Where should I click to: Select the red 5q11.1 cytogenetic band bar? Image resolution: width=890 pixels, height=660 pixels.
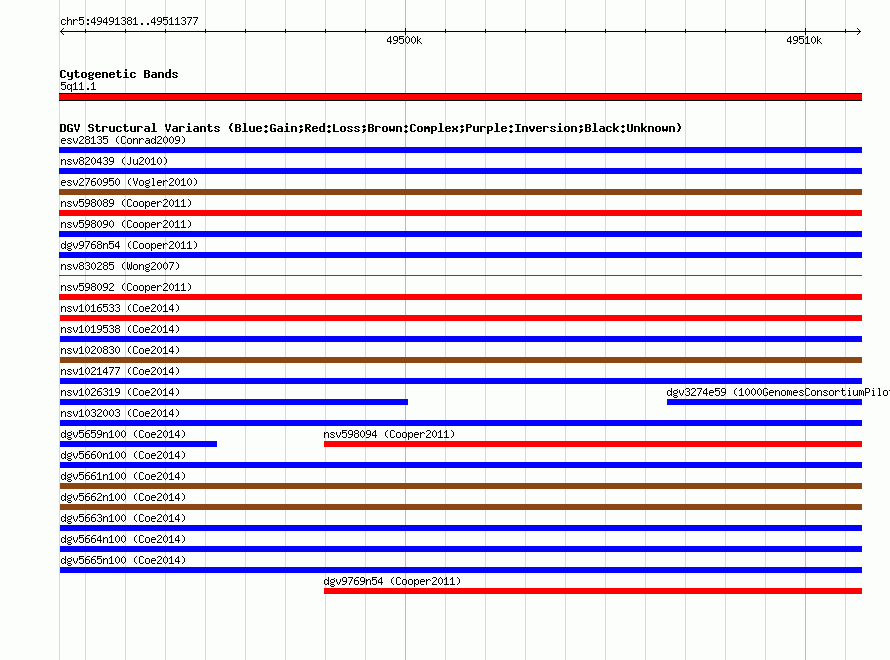tap(460, 97)
